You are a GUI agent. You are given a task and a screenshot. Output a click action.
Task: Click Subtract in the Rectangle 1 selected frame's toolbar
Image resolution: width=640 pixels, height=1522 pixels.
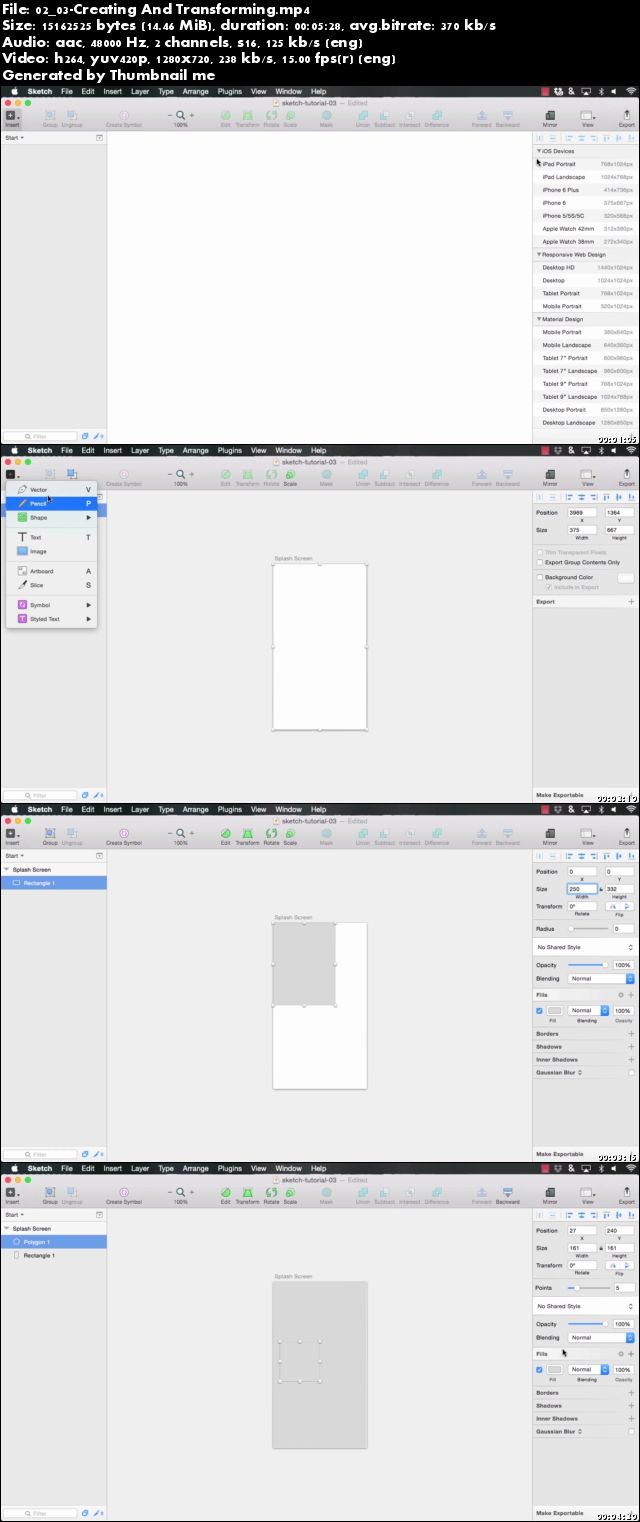click(386, 835)
